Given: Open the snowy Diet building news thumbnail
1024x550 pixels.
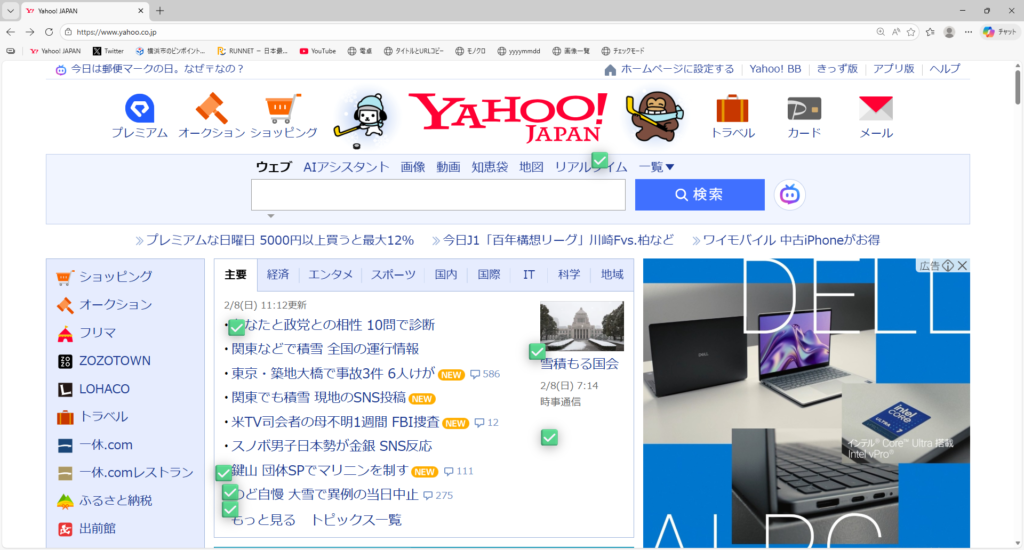Looking at the screenshot, I should pos(581,326).
